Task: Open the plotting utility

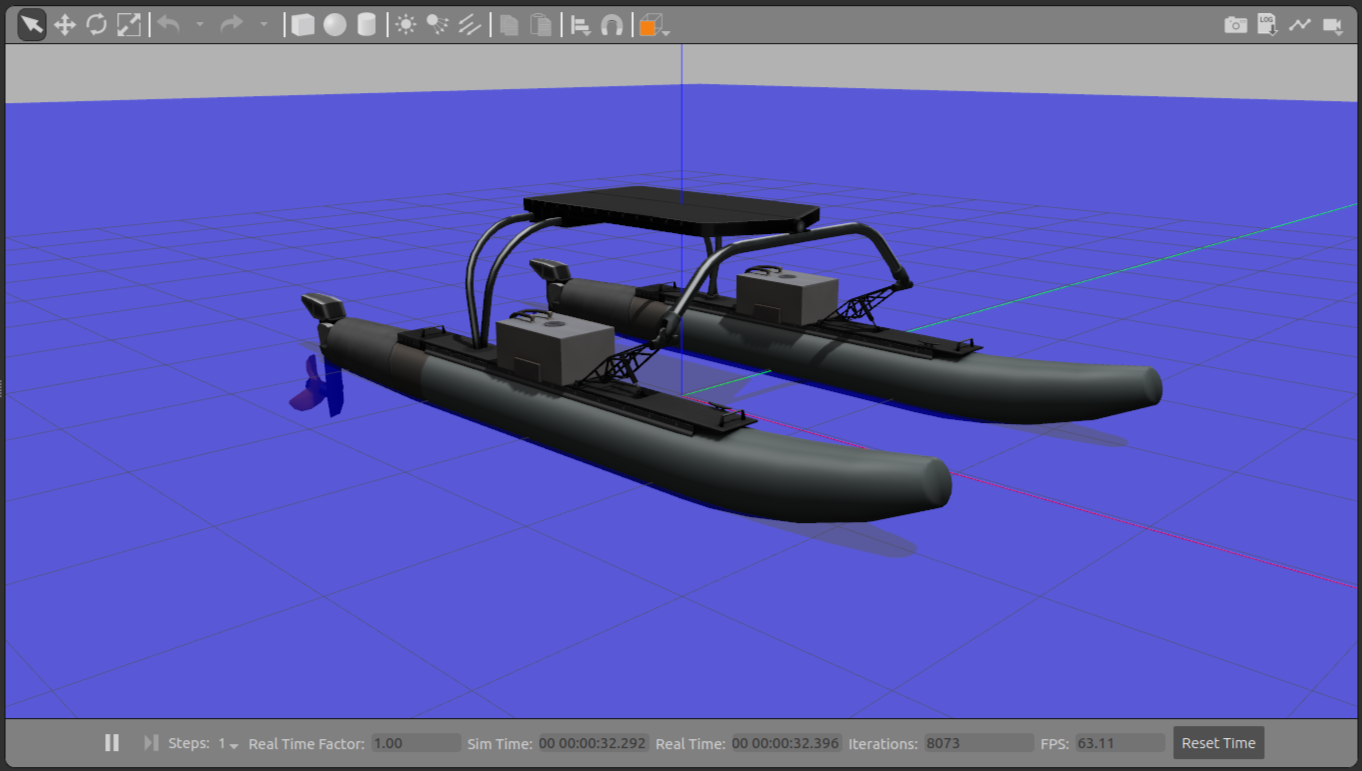Action: click(x=1299, y=24)
